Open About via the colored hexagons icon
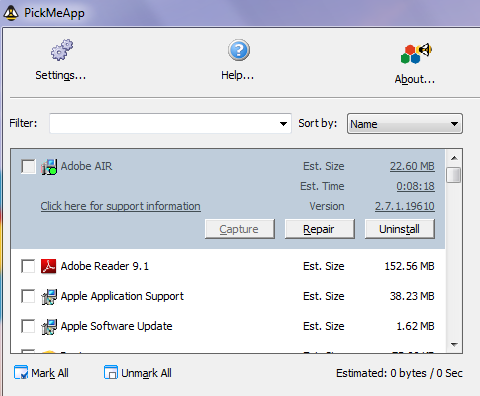The image size is (480, 396). coord(416,53)
